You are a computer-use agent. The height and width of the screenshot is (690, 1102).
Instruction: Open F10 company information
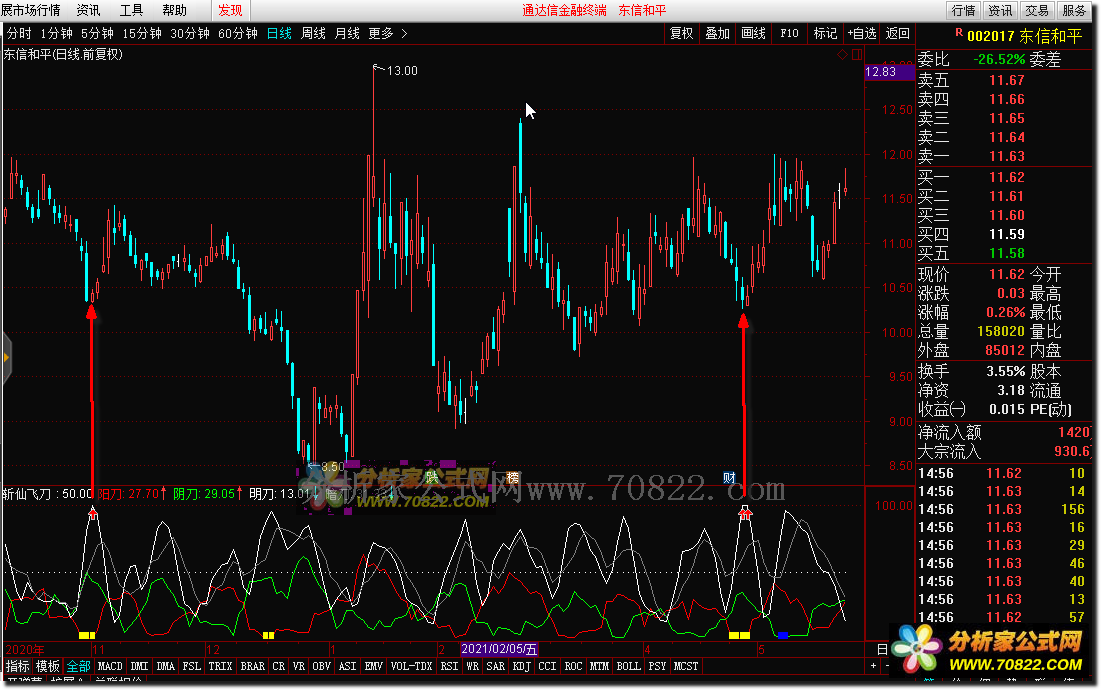click(x=789, y=33)
